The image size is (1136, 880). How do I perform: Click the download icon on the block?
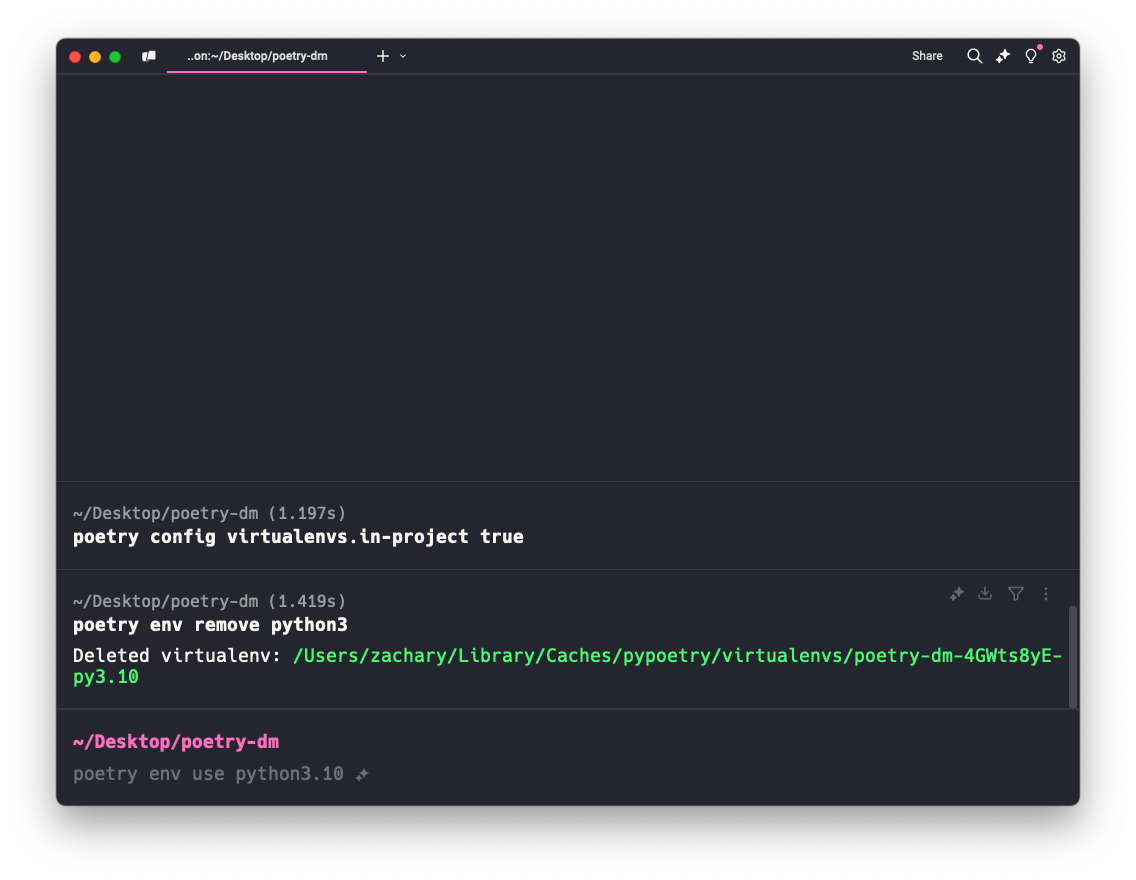coord(985,594)
